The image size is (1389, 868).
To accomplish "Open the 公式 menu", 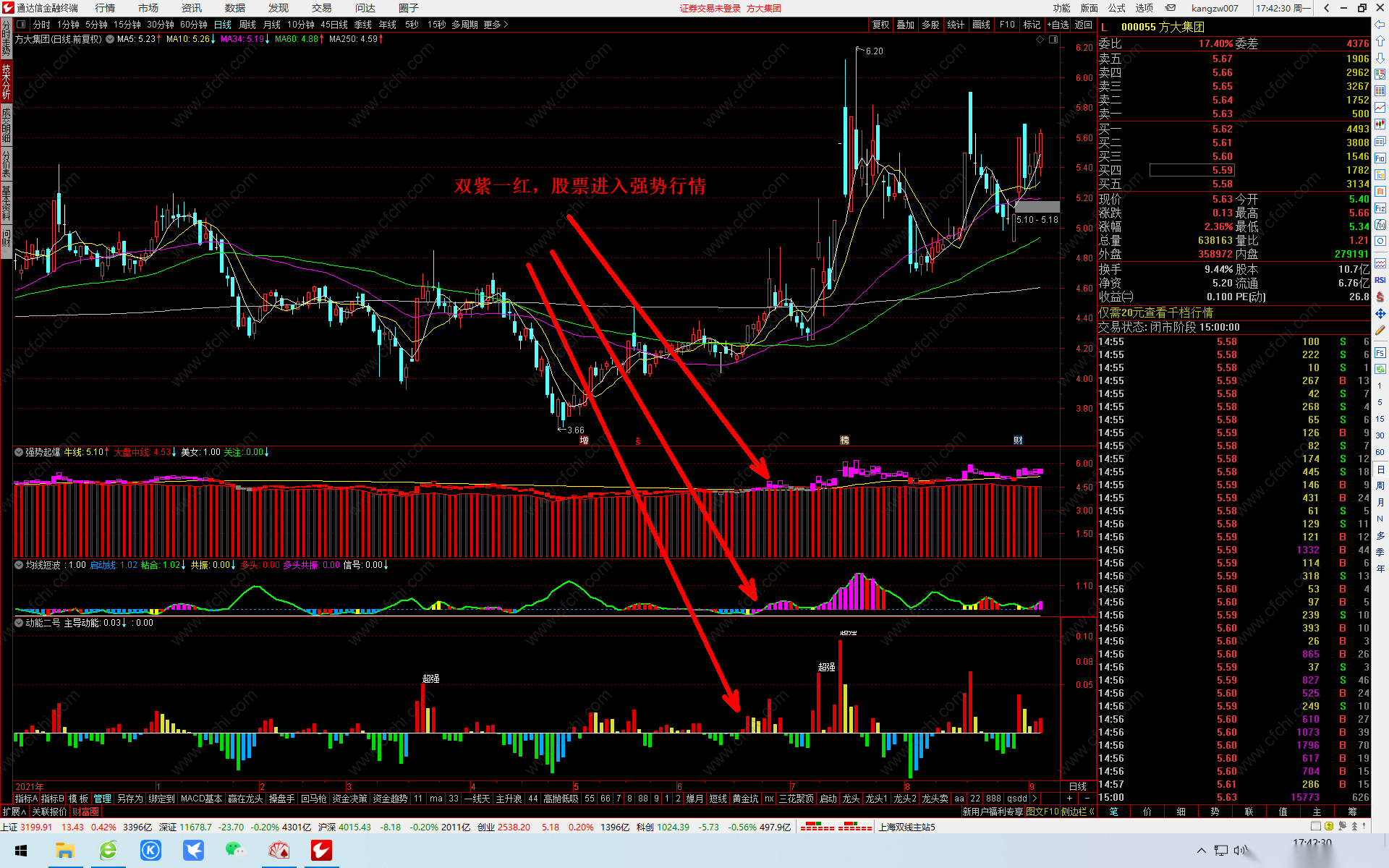I will click(1117, 8).
